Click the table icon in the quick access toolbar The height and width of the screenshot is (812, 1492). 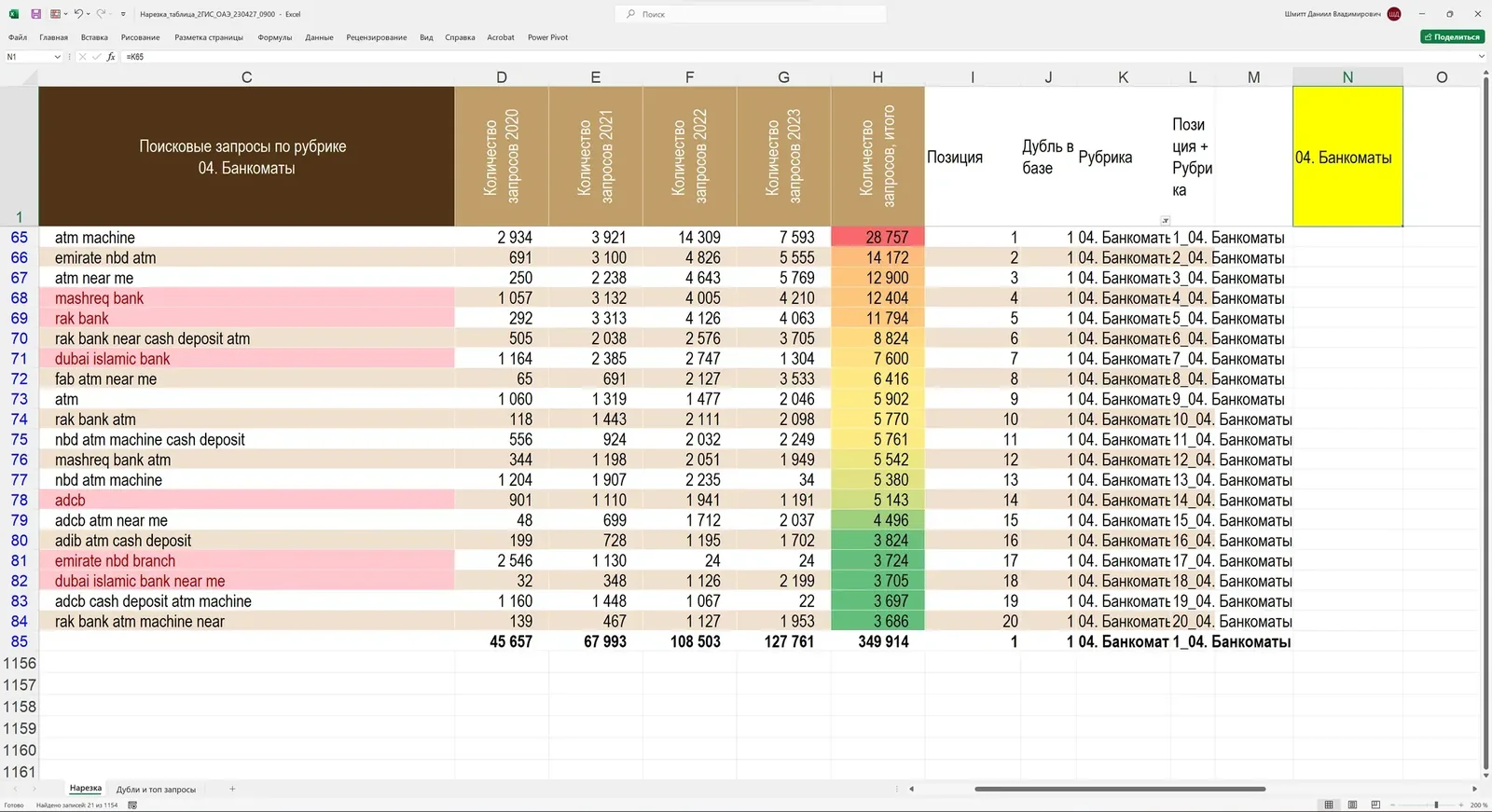coord(55,14)
